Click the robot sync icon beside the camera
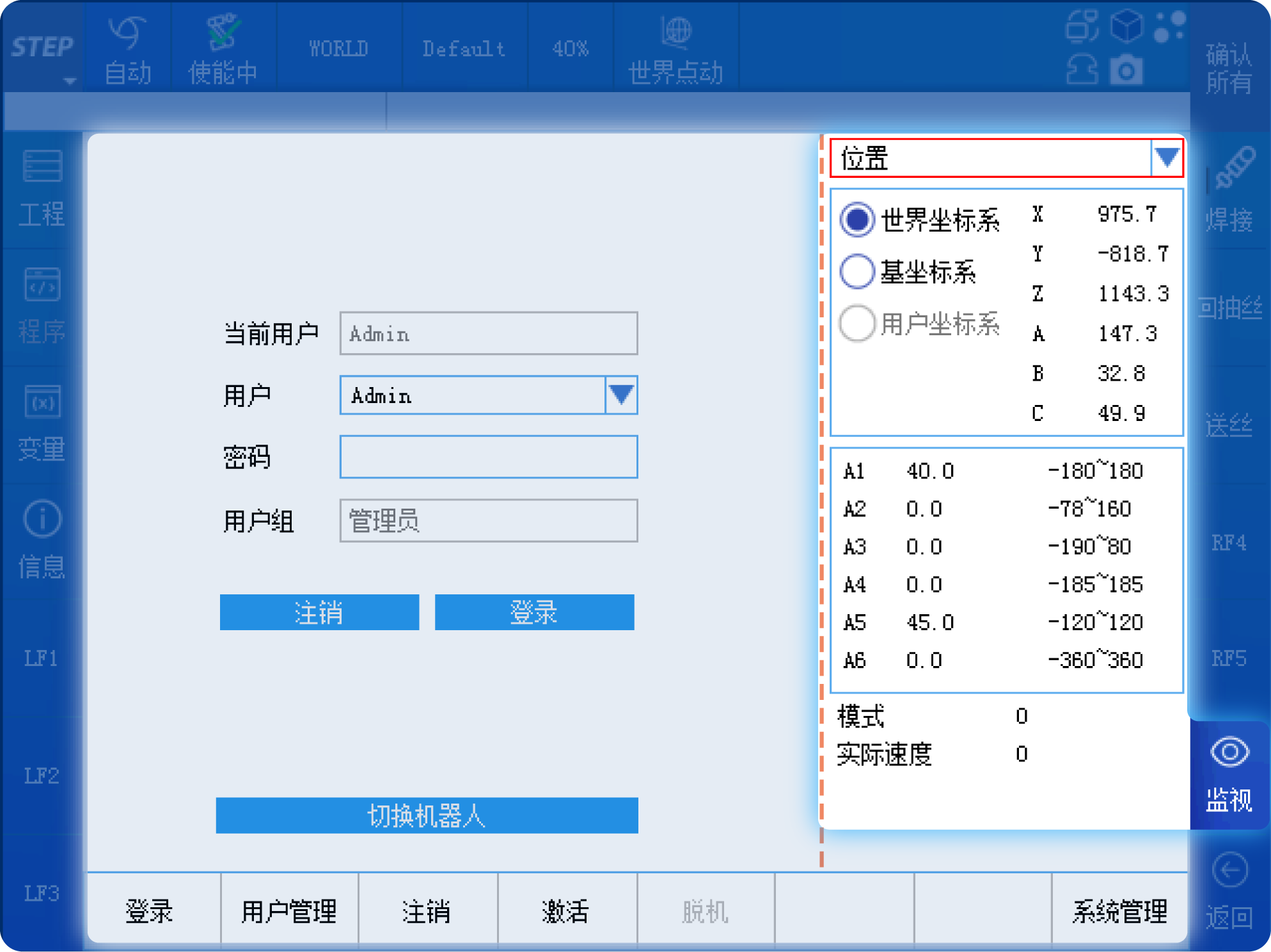This screenshot has width=1271, height=952. [x=1082, y=69]
